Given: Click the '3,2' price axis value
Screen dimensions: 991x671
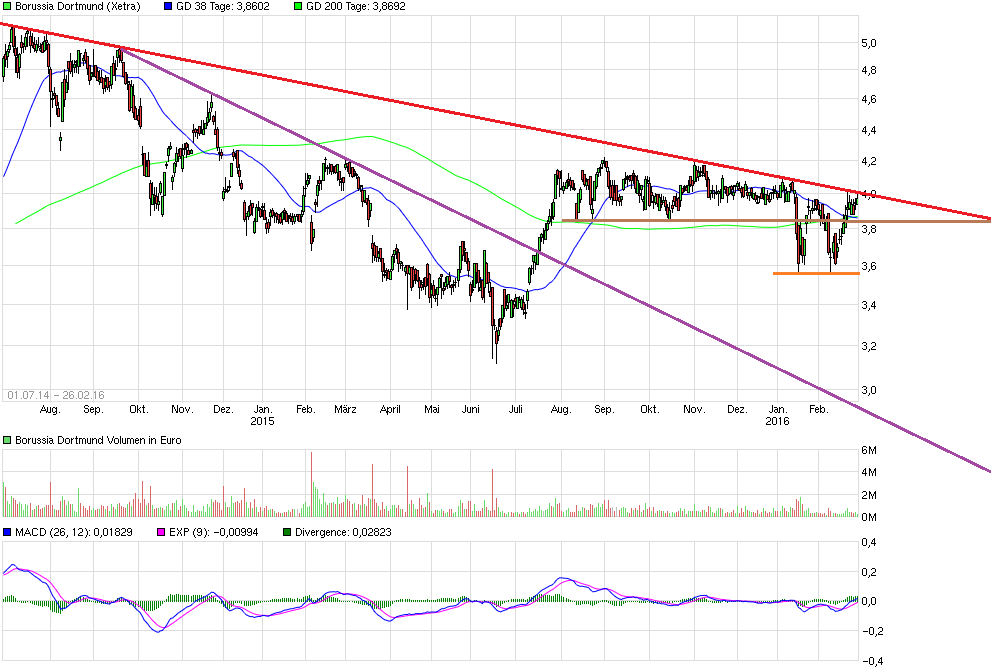Looking at the screenshot, I should click(868, 346).
